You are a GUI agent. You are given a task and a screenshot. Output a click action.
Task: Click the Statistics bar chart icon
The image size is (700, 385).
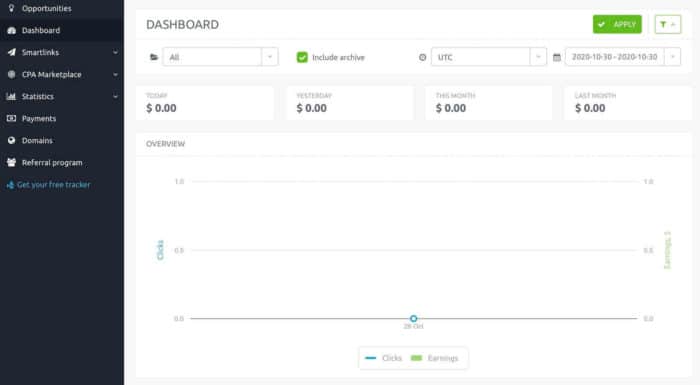12,96
